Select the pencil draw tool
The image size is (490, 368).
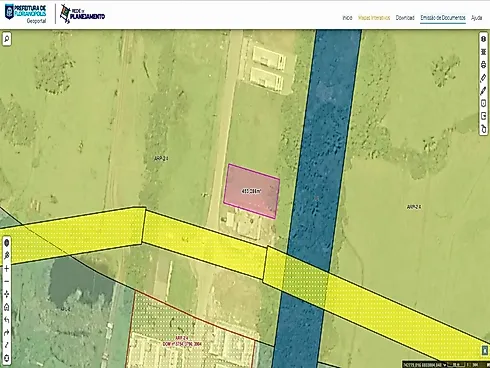pyautogui.click(x=483, y=90)
